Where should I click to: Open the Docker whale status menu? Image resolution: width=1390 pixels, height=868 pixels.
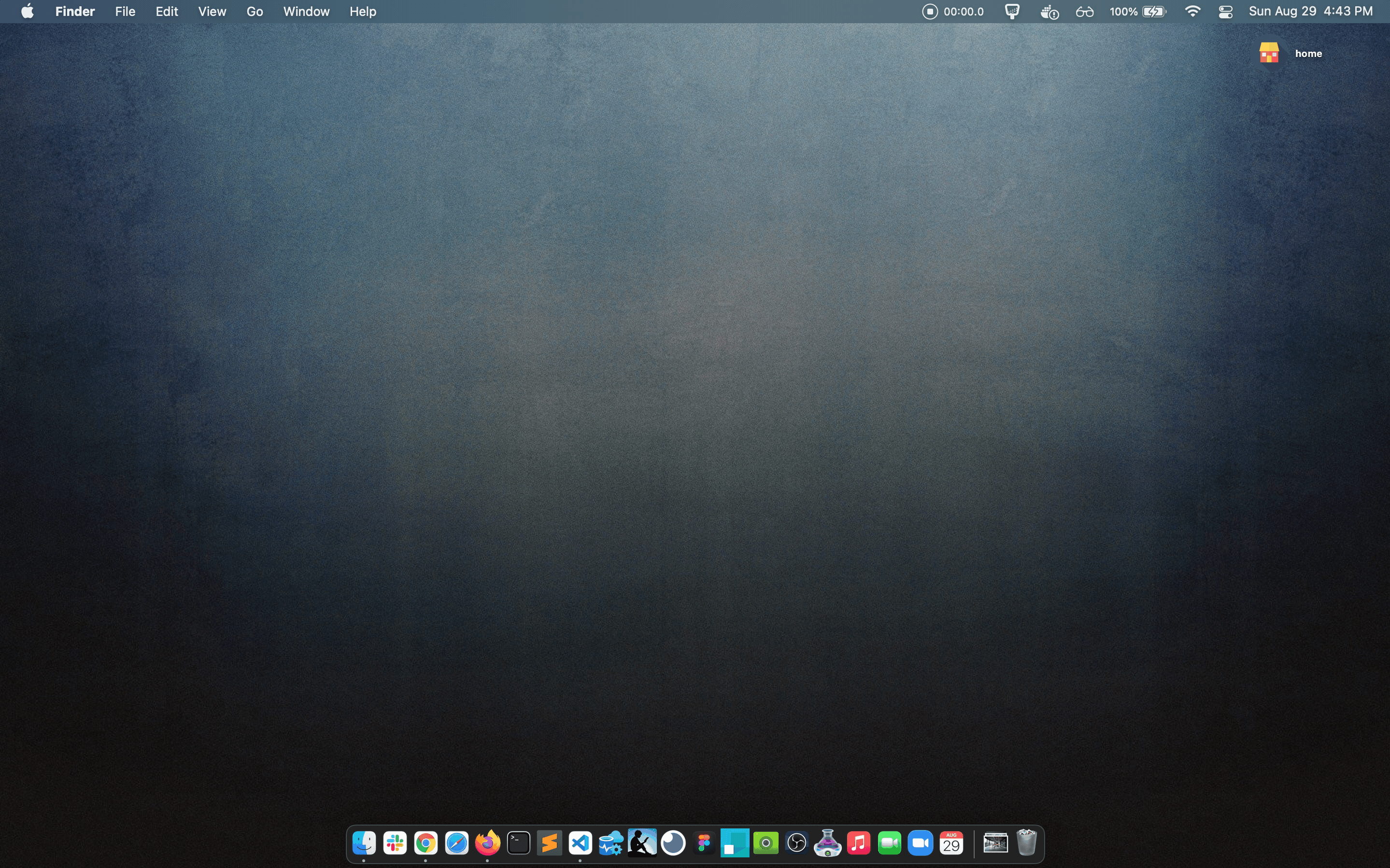(x=1050, y=12)
